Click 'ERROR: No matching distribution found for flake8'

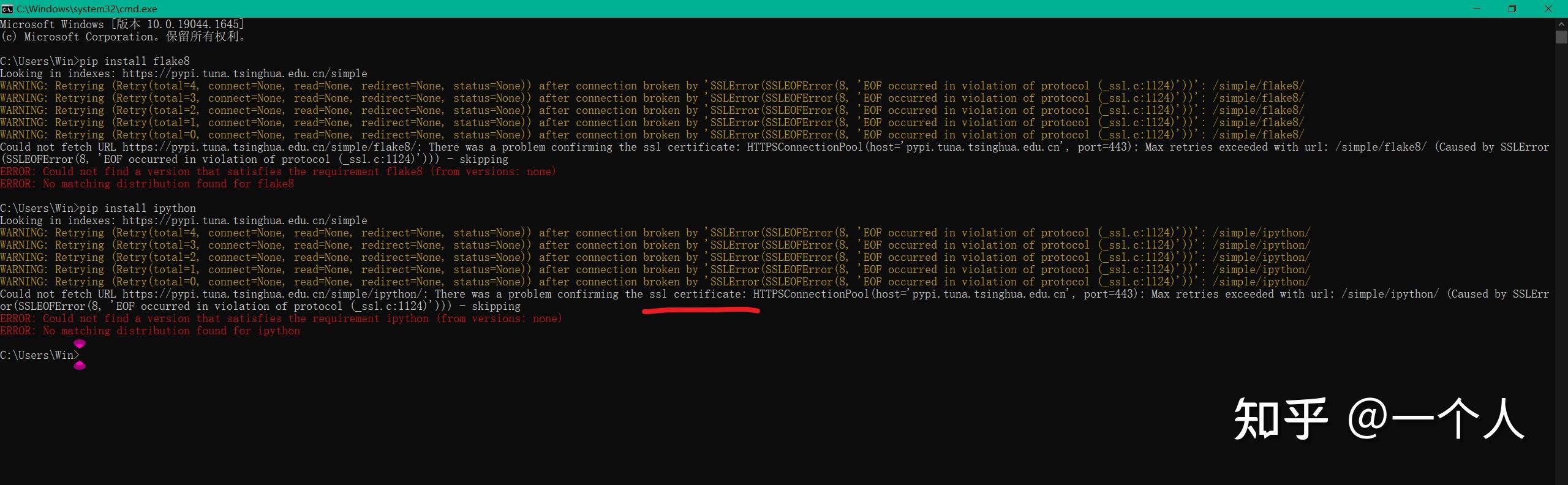(x=147, y=184)
